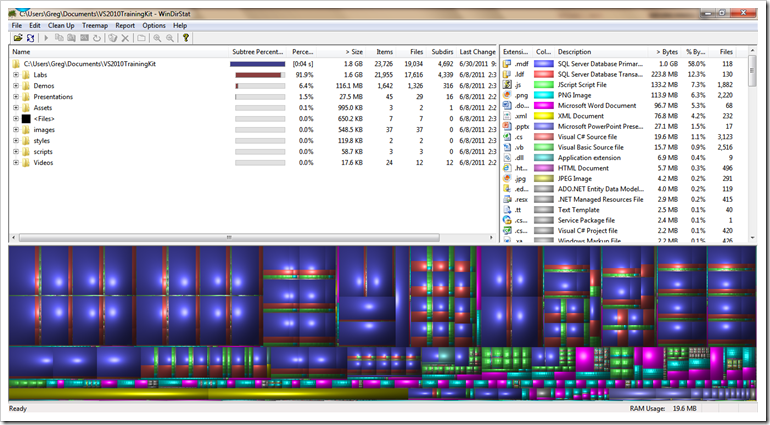770x425 pixels.
Task: Click the .resx file type icon
Action: pyautogui.click(x=507, y=199)
